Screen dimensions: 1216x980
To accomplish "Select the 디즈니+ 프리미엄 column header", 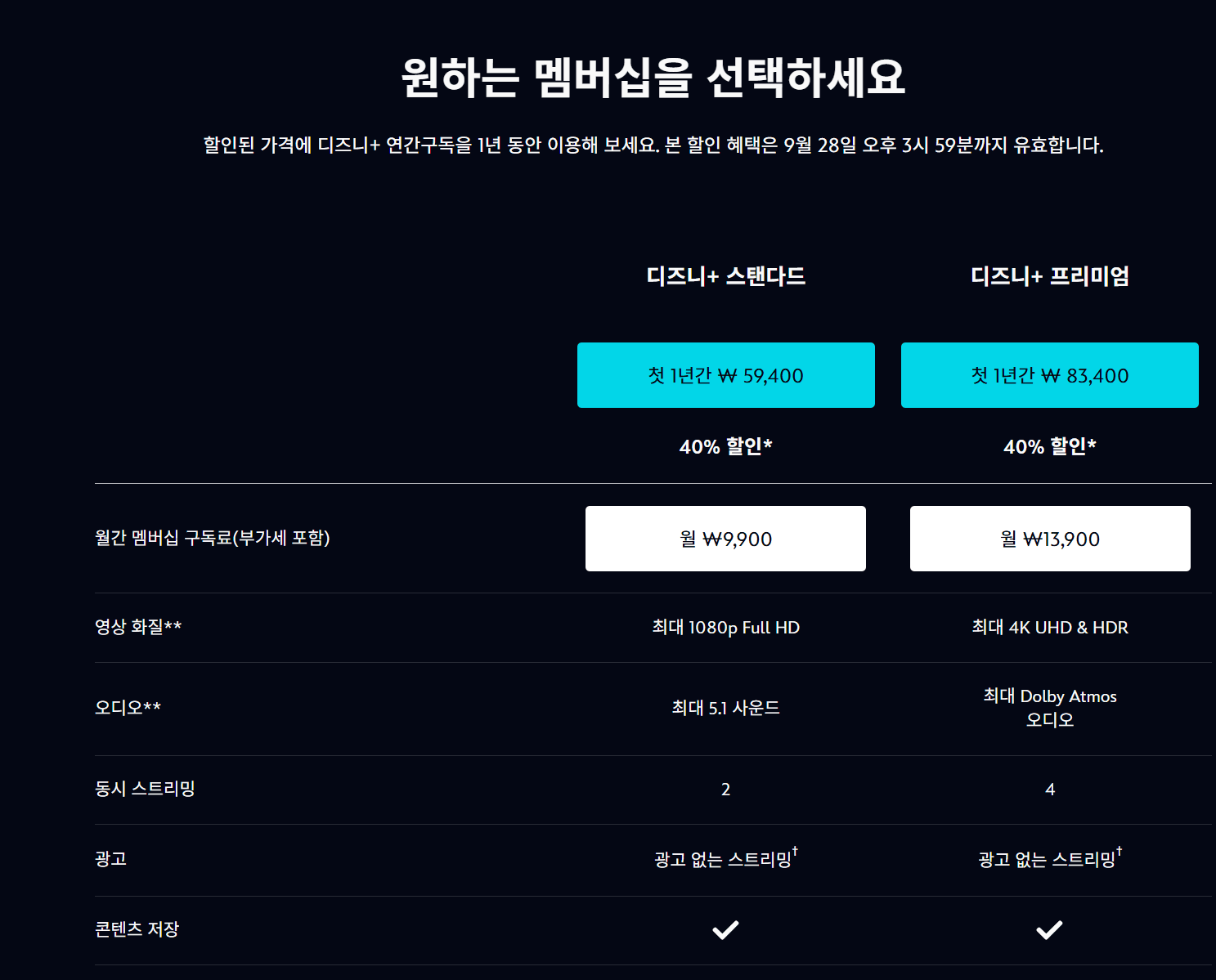I will (1050, 277).
